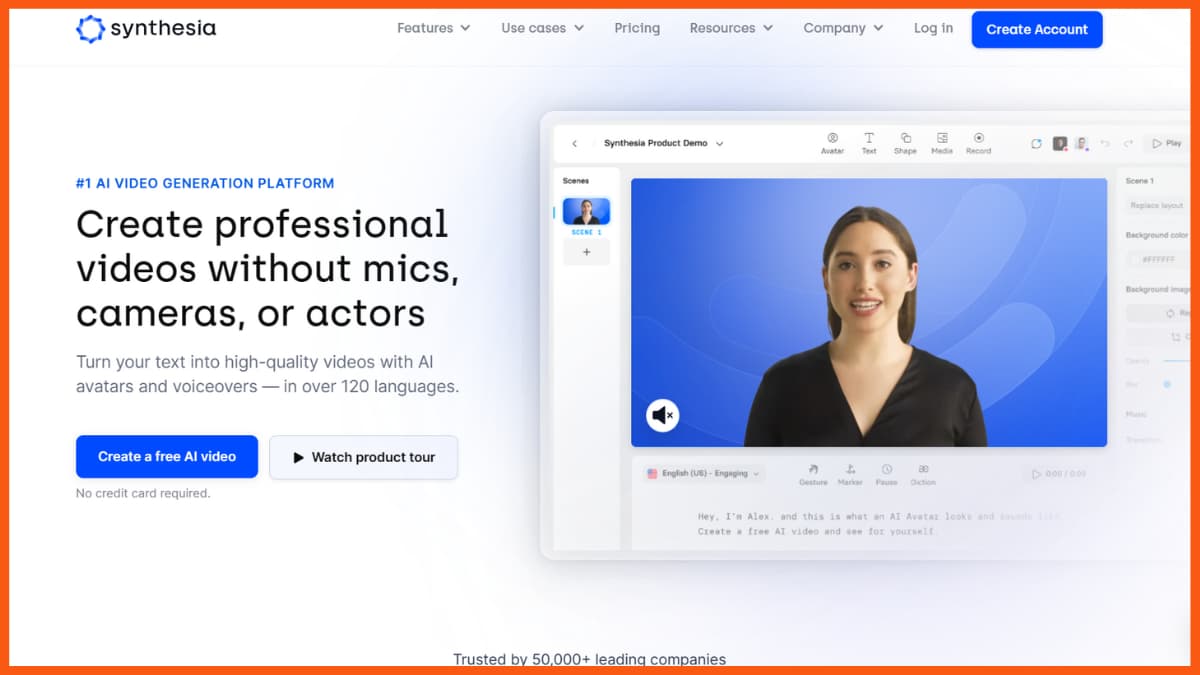
Task: Click the Marker icon under the video
Action: 850,474
